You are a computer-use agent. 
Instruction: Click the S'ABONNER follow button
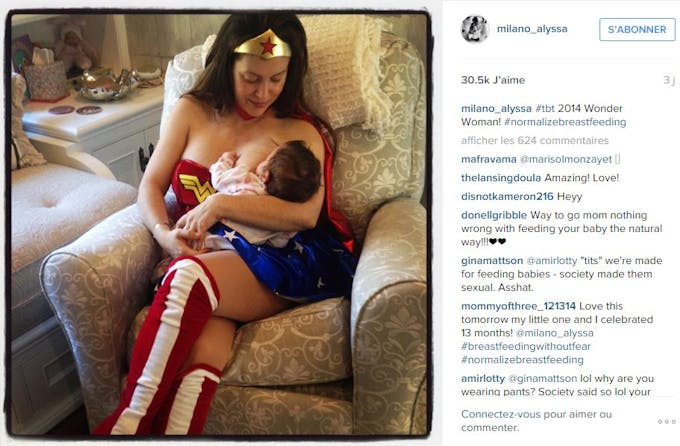coord(637,30)
